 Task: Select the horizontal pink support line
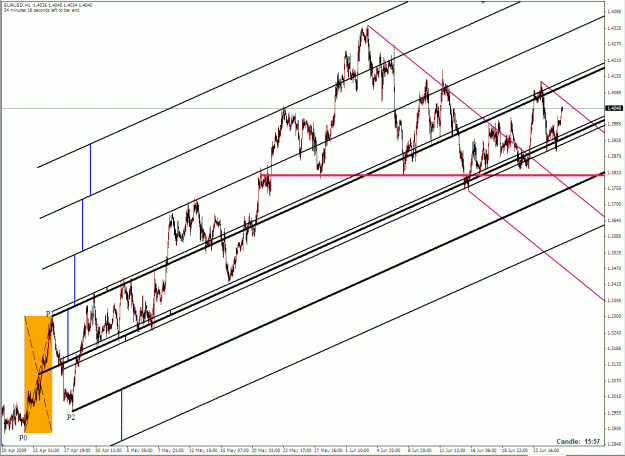[x=431, y=175]
